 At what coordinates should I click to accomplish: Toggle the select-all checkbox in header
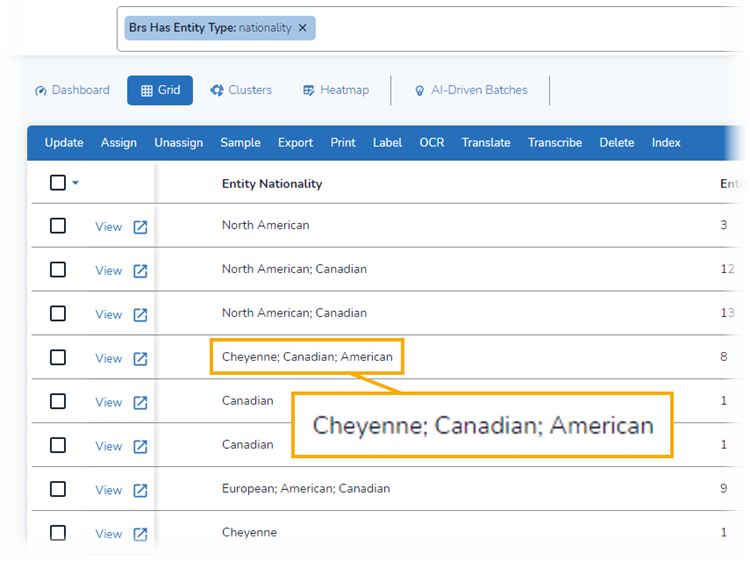58,183
